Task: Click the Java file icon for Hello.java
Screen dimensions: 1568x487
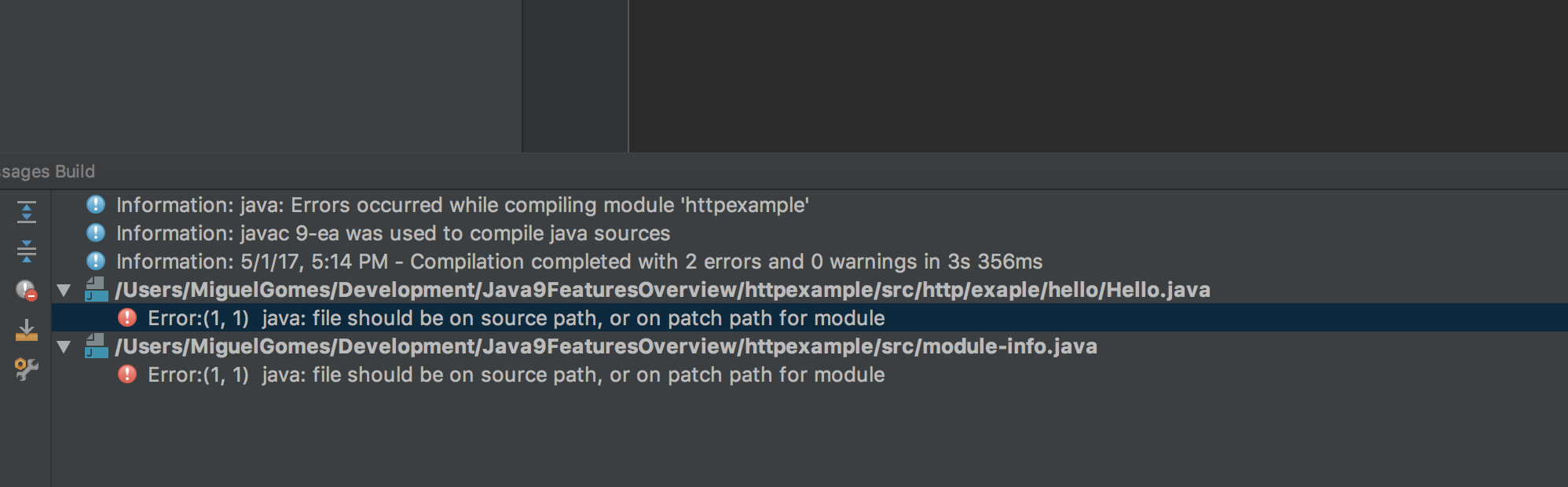Action: [x=96, y=290]
